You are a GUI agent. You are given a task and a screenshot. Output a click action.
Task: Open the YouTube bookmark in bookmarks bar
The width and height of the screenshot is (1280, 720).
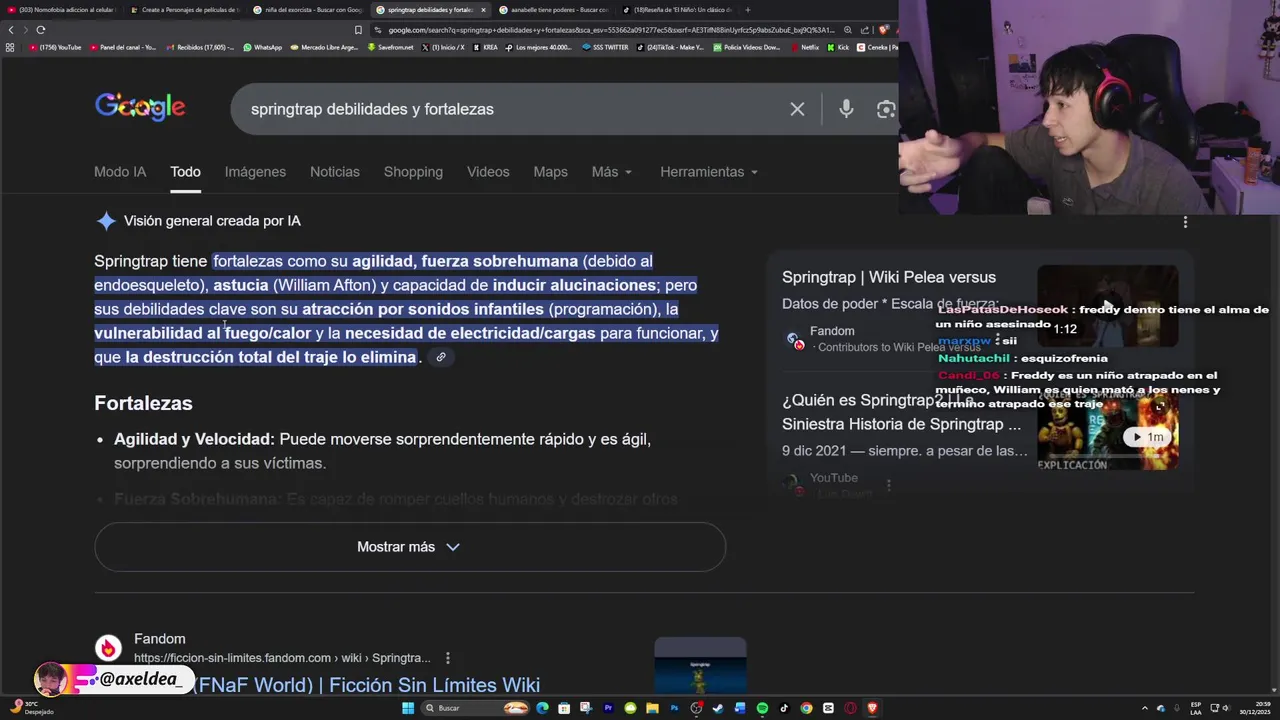[56, 47]
